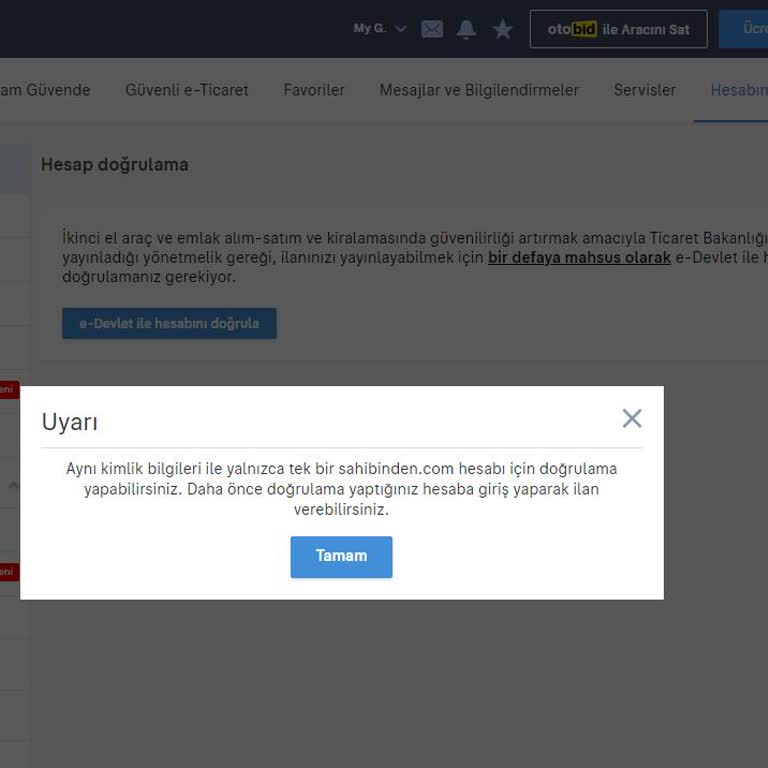
Task: Open Mesajlar ve Bilgilendirmeler tab
Action: click(x=479, y=90)
